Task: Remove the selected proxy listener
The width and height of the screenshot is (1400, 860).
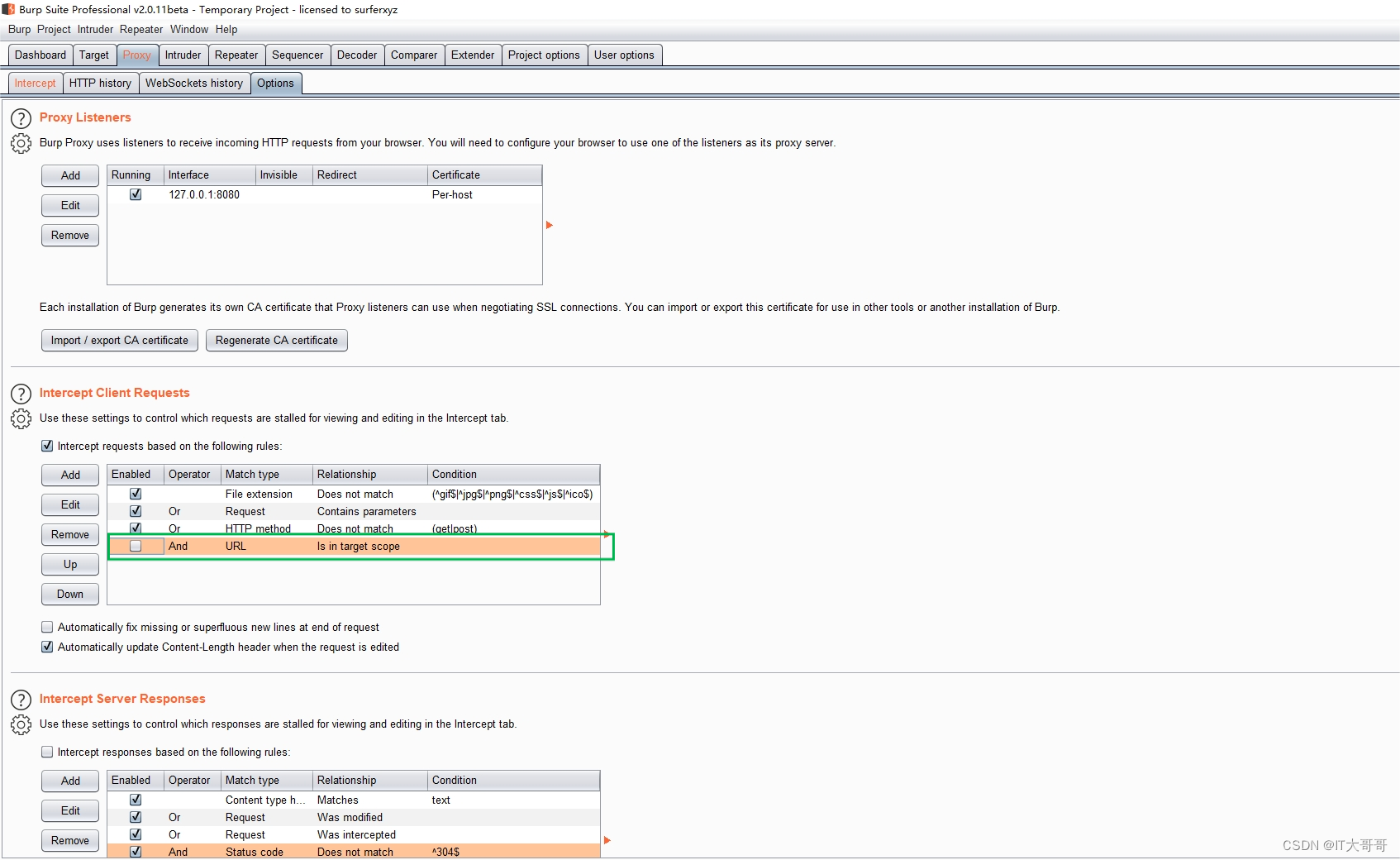Action: click(x=70, y=235)
